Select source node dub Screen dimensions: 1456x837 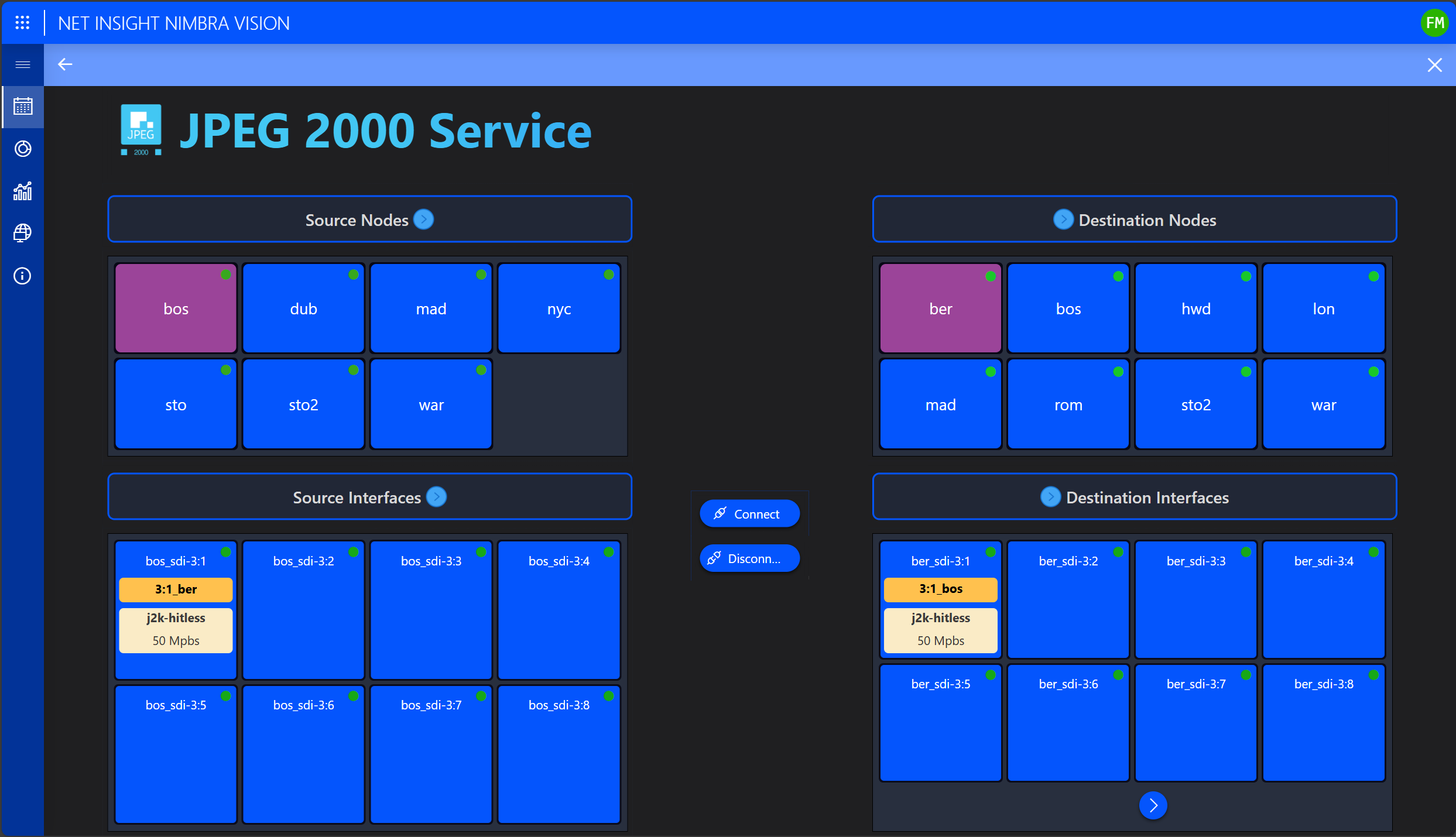pos(303,308)
